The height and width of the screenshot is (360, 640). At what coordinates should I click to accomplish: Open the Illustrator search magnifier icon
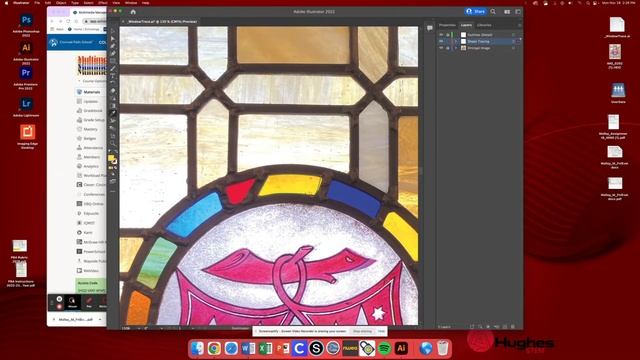point(493,11)
